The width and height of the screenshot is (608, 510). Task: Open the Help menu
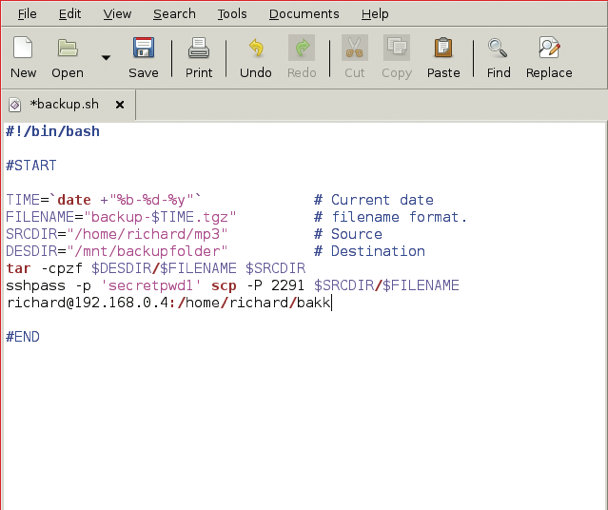(x=375, y=14)
